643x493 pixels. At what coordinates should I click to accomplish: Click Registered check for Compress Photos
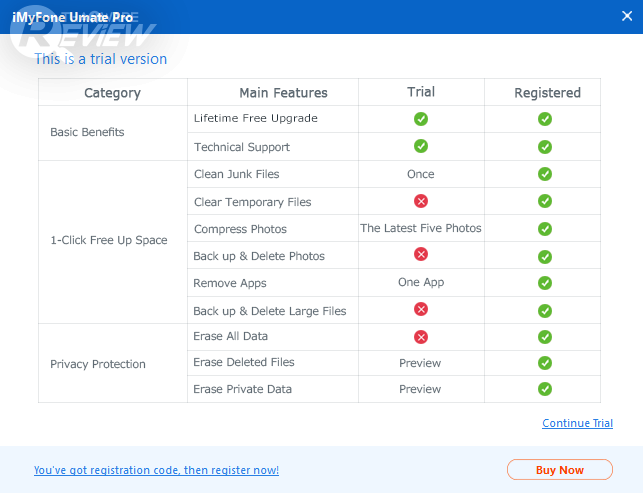(x=545, y=229)
